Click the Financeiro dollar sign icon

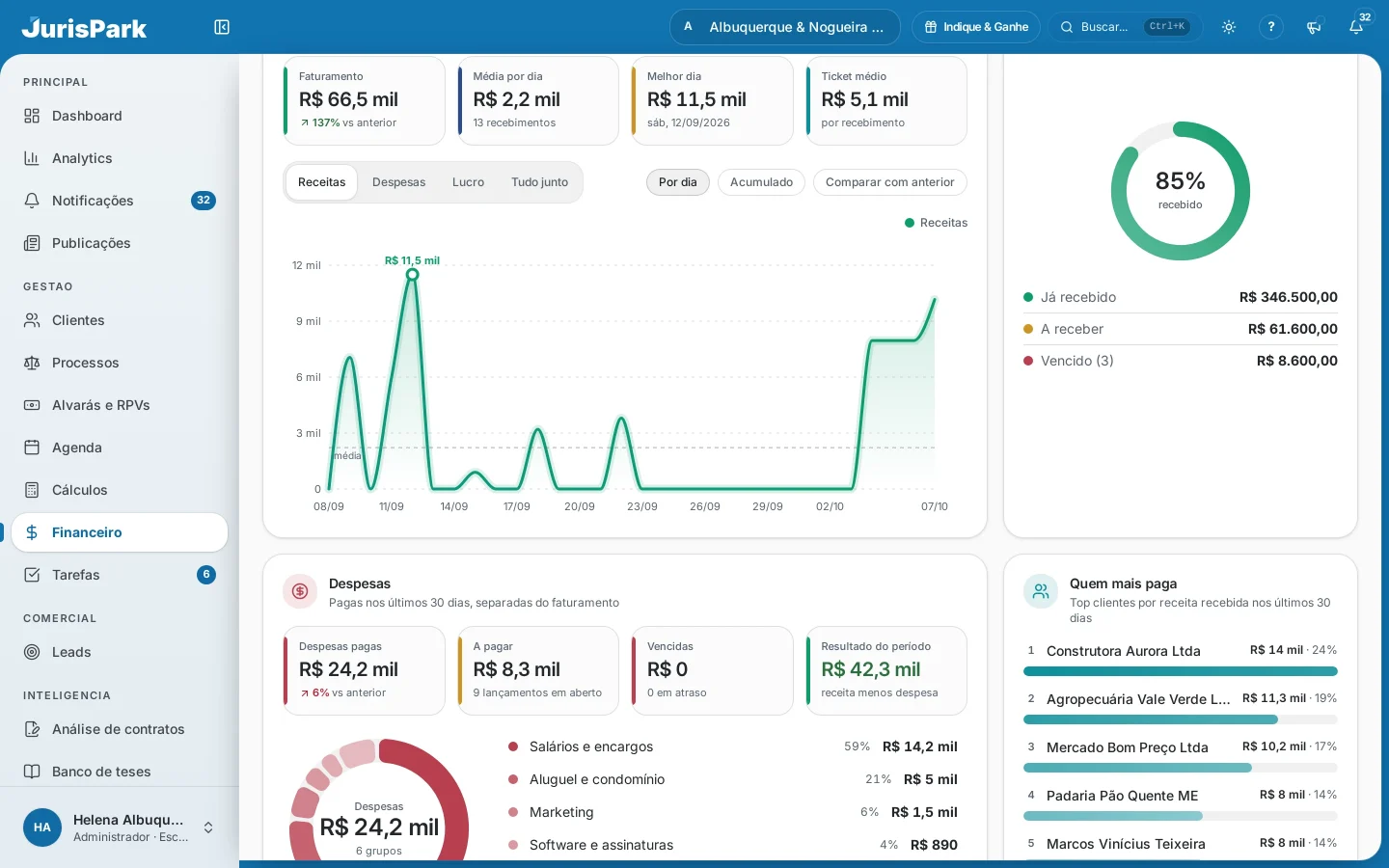32,532
